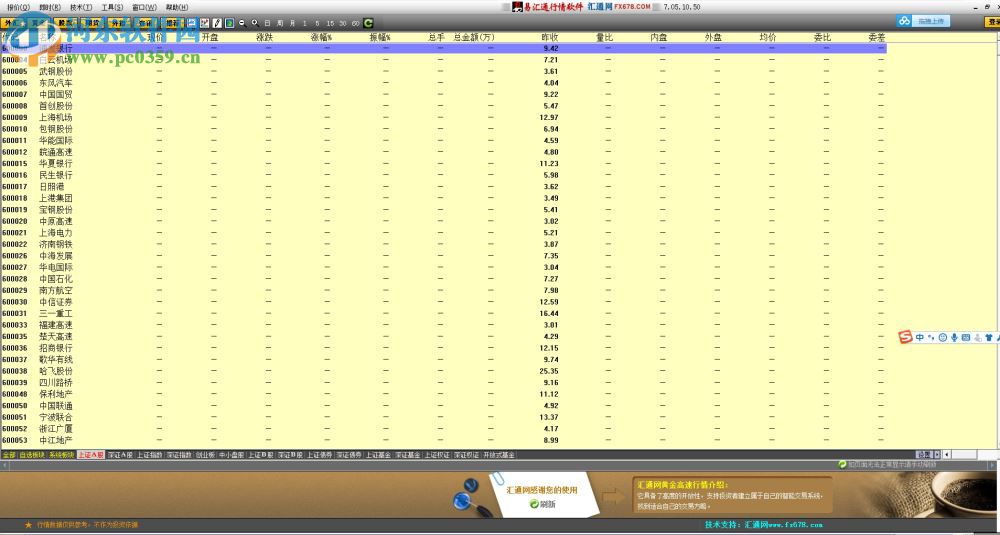Select the 中小盘股 bottom tab
The width and height of the screenshot is (1000, 535).
[x=232, y=455]
